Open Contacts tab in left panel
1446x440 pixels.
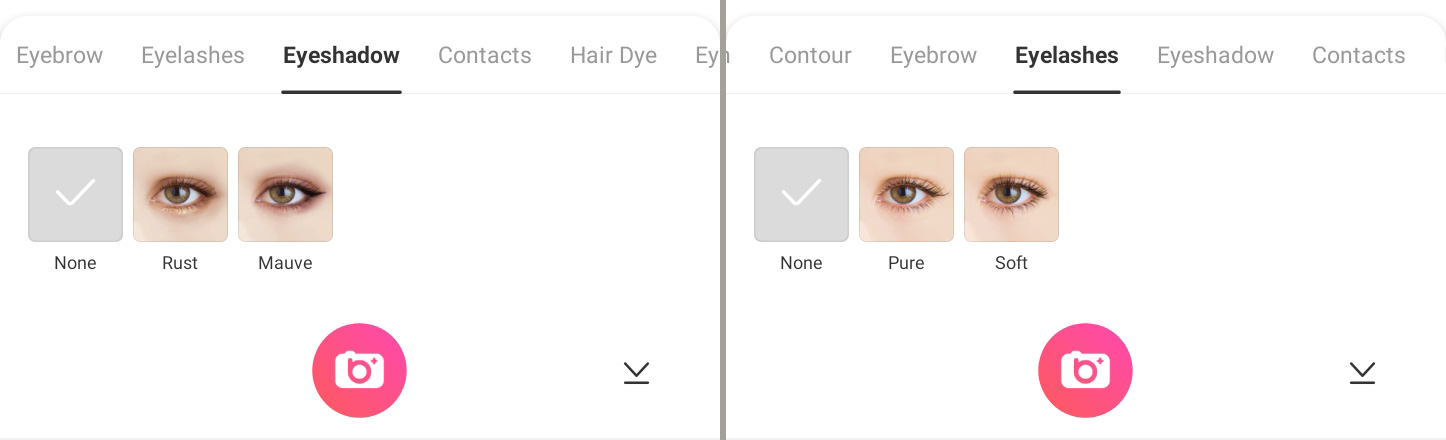(x=485, y=56)
